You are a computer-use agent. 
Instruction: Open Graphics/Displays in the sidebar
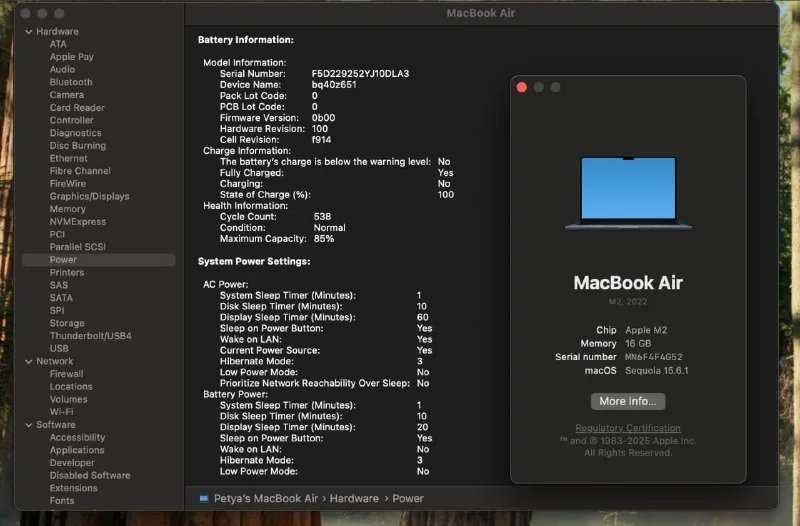click(89, 196)
